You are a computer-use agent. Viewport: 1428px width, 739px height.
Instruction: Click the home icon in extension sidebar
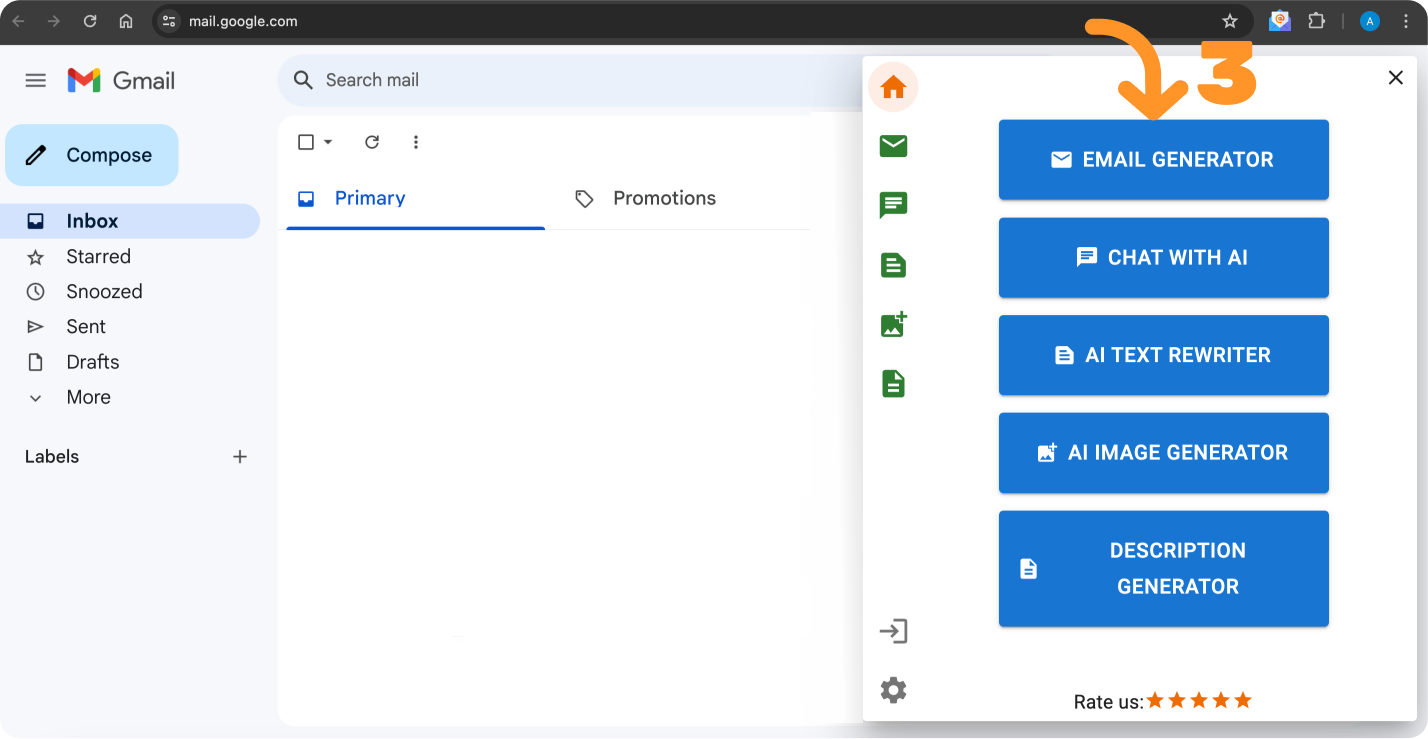point(893,88)
